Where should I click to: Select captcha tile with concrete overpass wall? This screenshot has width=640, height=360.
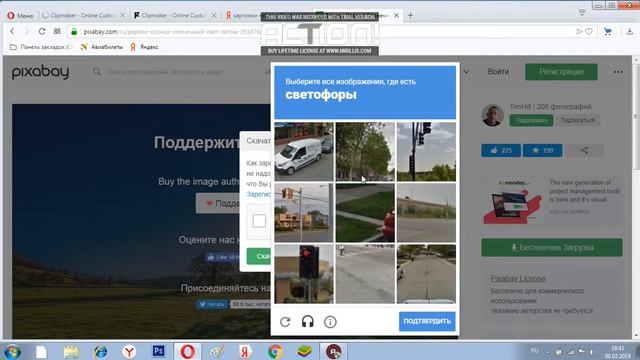[426, 213]
